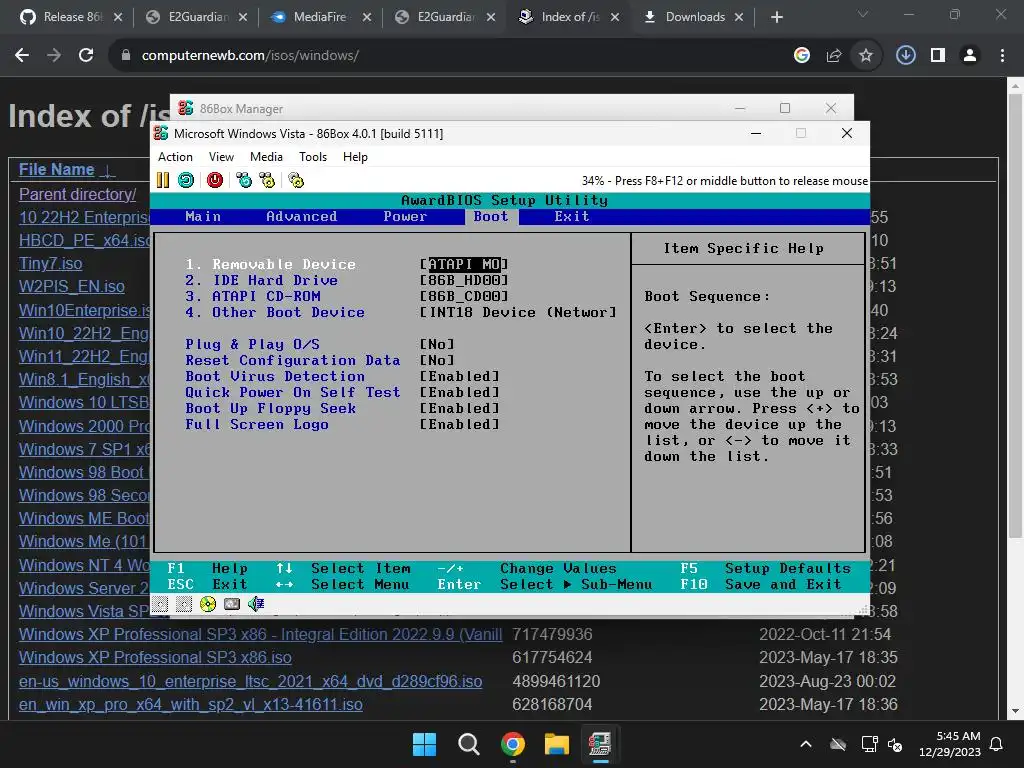Click the Ctrl+Alt+Esc toolbar icon
The image size is (1024, 768).
tap(267, 180)
